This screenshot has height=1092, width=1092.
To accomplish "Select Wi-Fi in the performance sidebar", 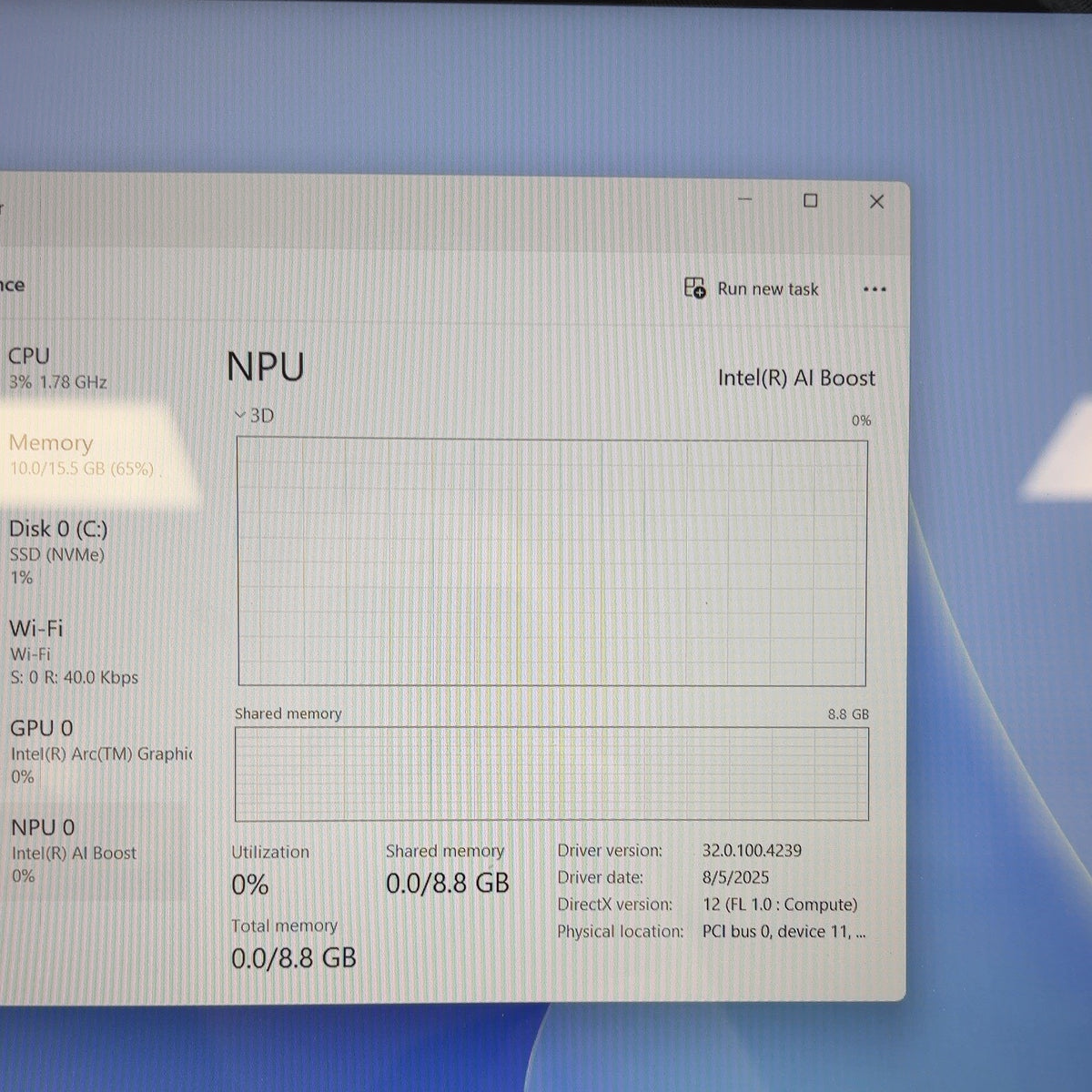I will click(x=91, y=652).
